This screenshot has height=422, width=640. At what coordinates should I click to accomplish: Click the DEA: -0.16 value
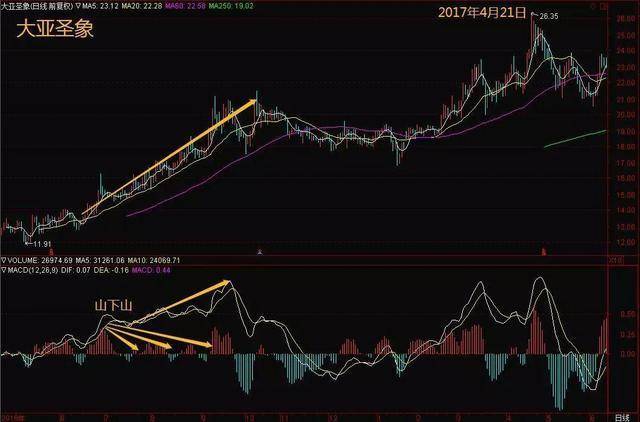click(111, 270)
